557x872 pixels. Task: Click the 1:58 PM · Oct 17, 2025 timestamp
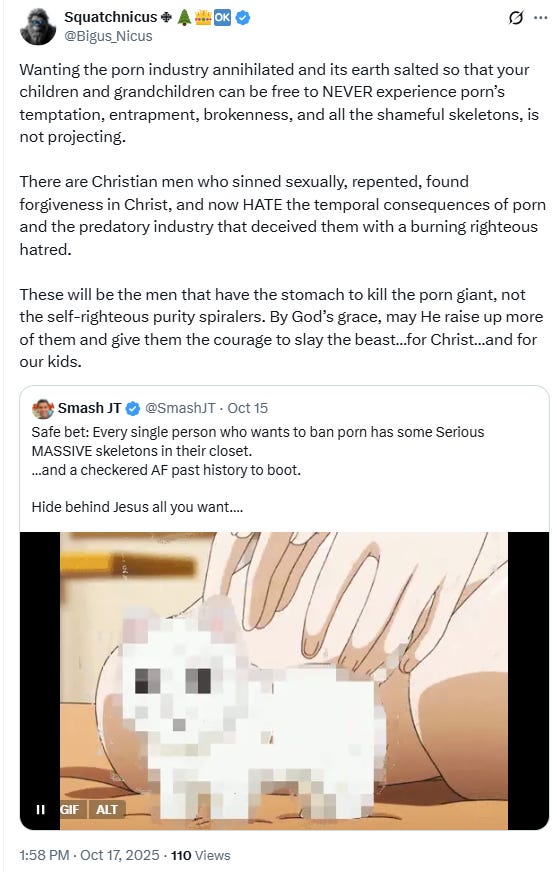point(89,855)
